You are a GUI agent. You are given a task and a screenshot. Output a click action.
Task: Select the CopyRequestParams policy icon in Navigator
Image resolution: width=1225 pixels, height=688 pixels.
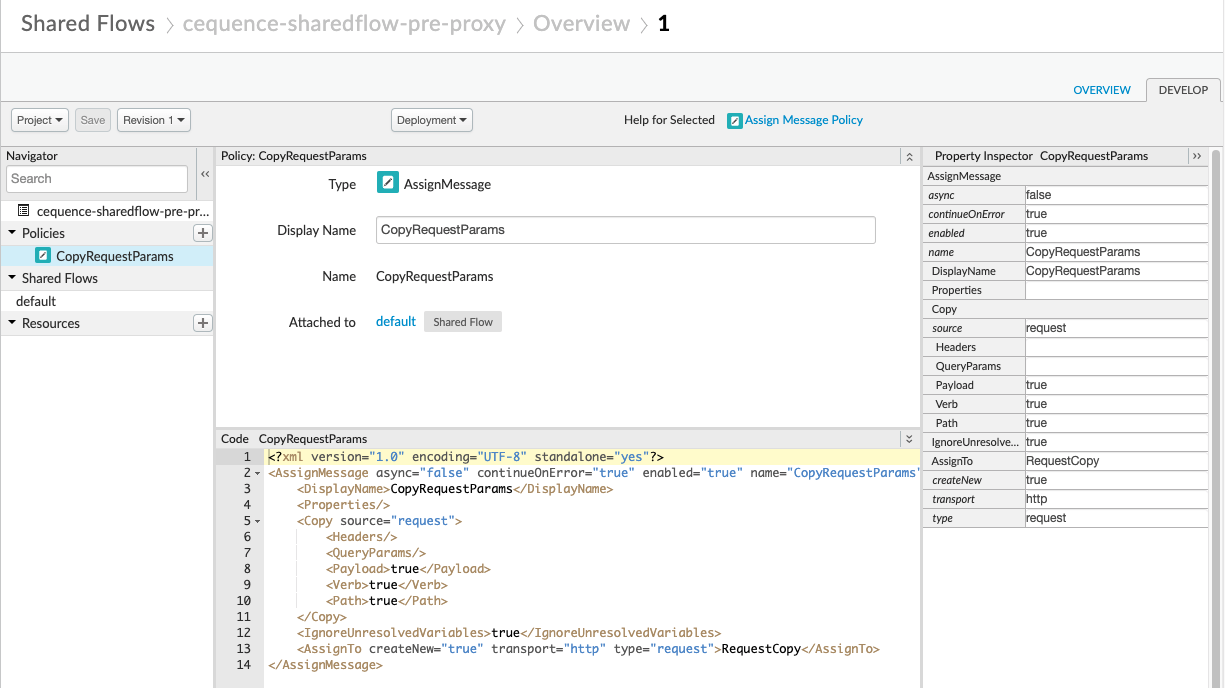point(41,255)
